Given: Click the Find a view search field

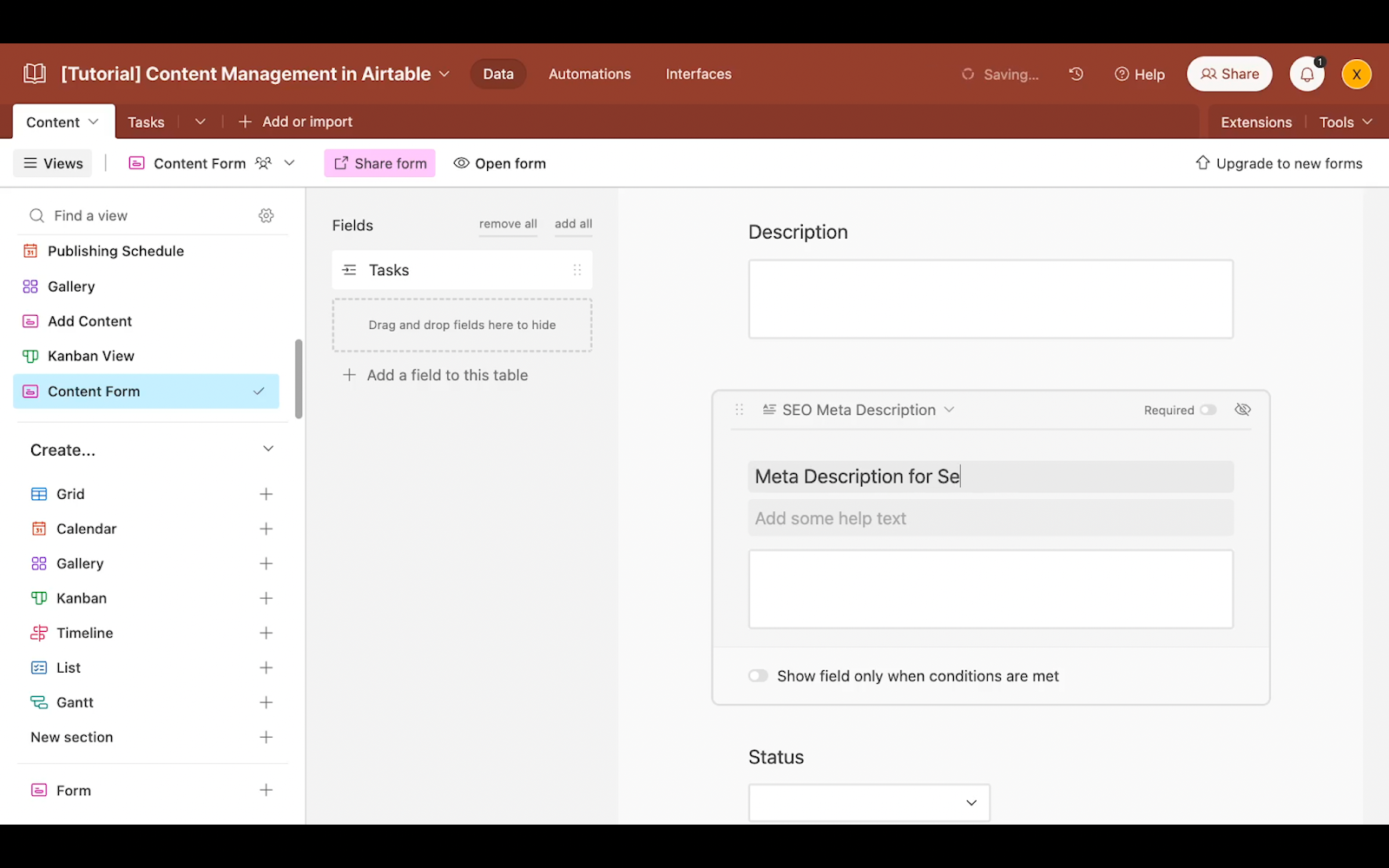Looking at the screenshot, I should point(152,215).
